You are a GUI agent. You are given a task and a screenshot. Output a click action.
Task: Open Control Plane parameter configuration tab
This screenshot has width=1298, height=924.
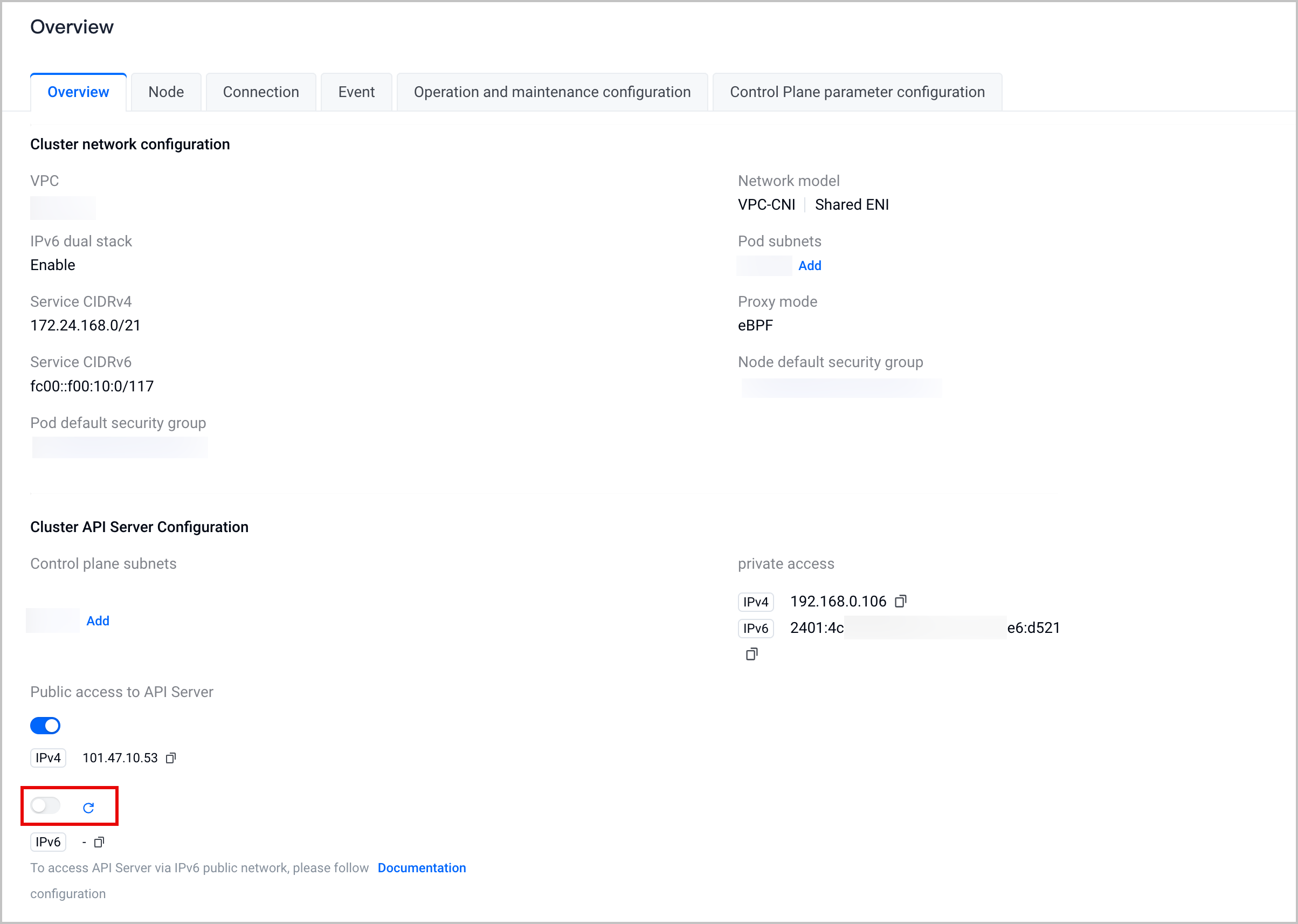coord(857,92)
